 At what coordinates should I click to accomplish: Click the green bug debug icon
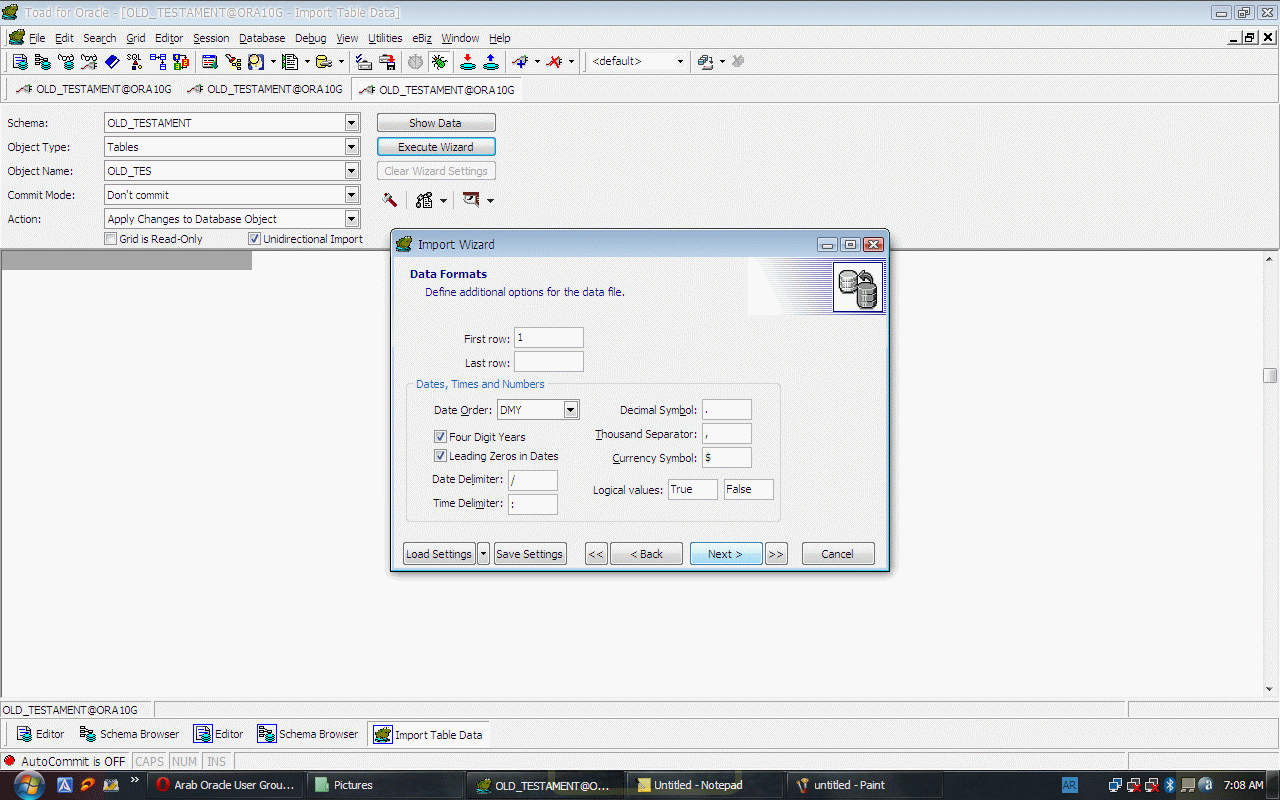pyautogui.click(x=439, y=62)
